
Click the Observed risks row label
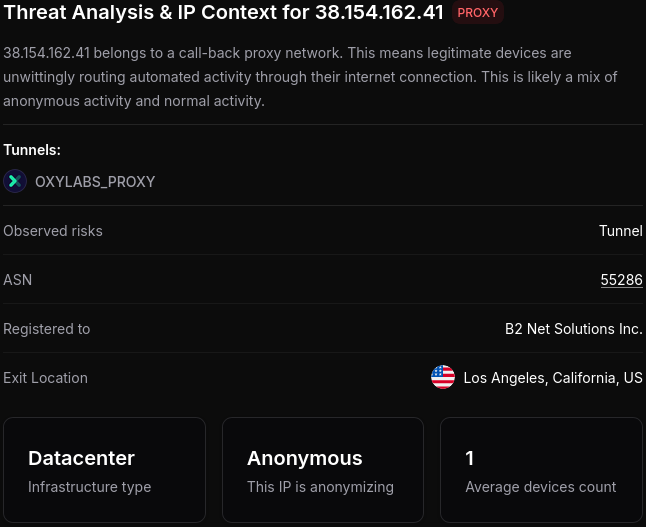(53, 231)
